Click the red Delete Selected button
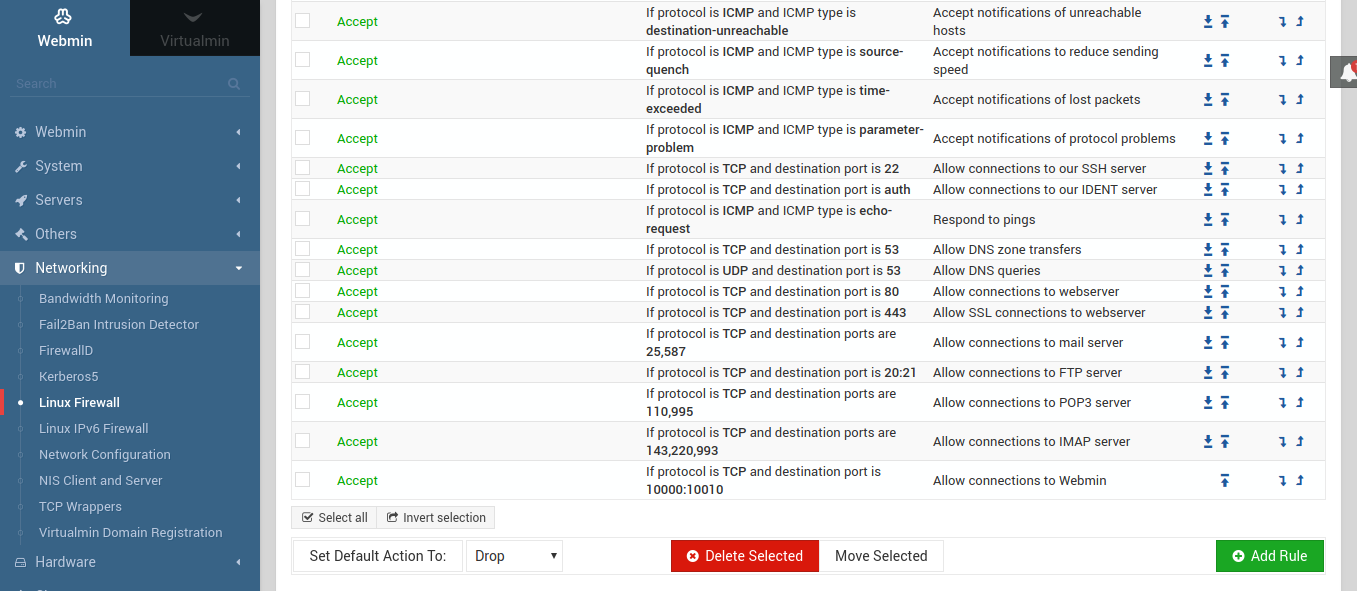This screenshot has height=591, width=1357. coord(745,556)
